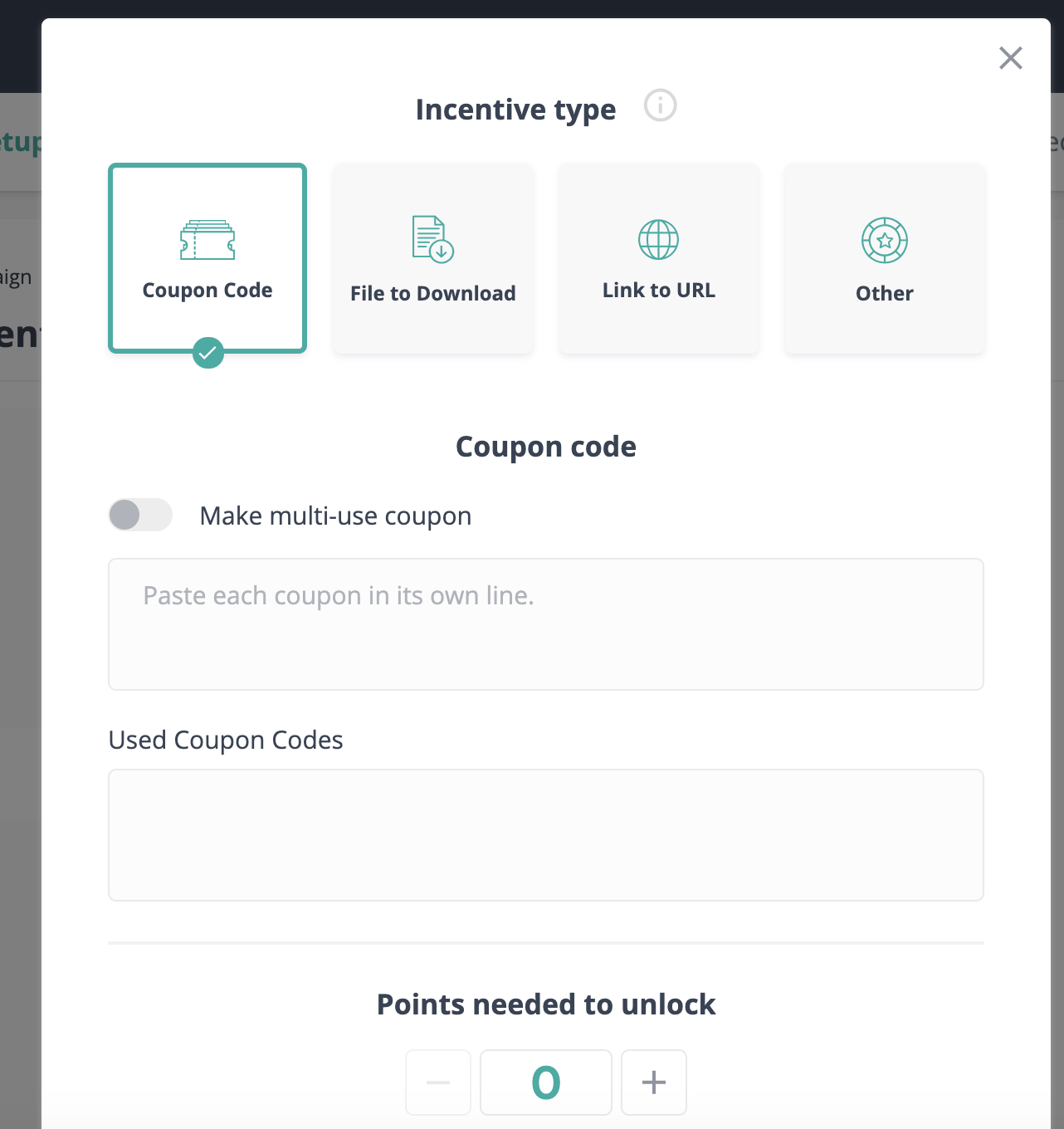Image resolution: width=1064 pixels, height=1129 pixels.
Task: Click the Link to URL globe icon
Action: tap(658, 239)
